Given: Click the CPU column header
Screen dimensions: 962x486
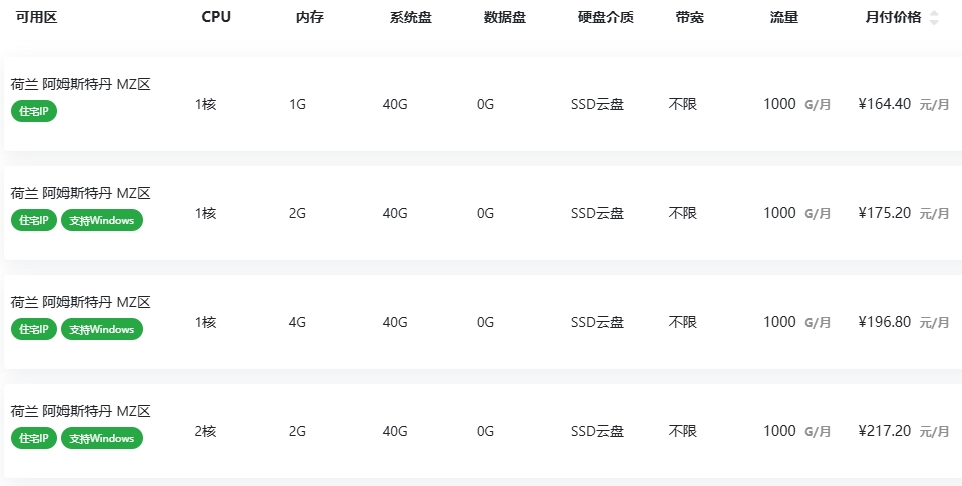Looking at the screenshot, I should coord(216,17).
